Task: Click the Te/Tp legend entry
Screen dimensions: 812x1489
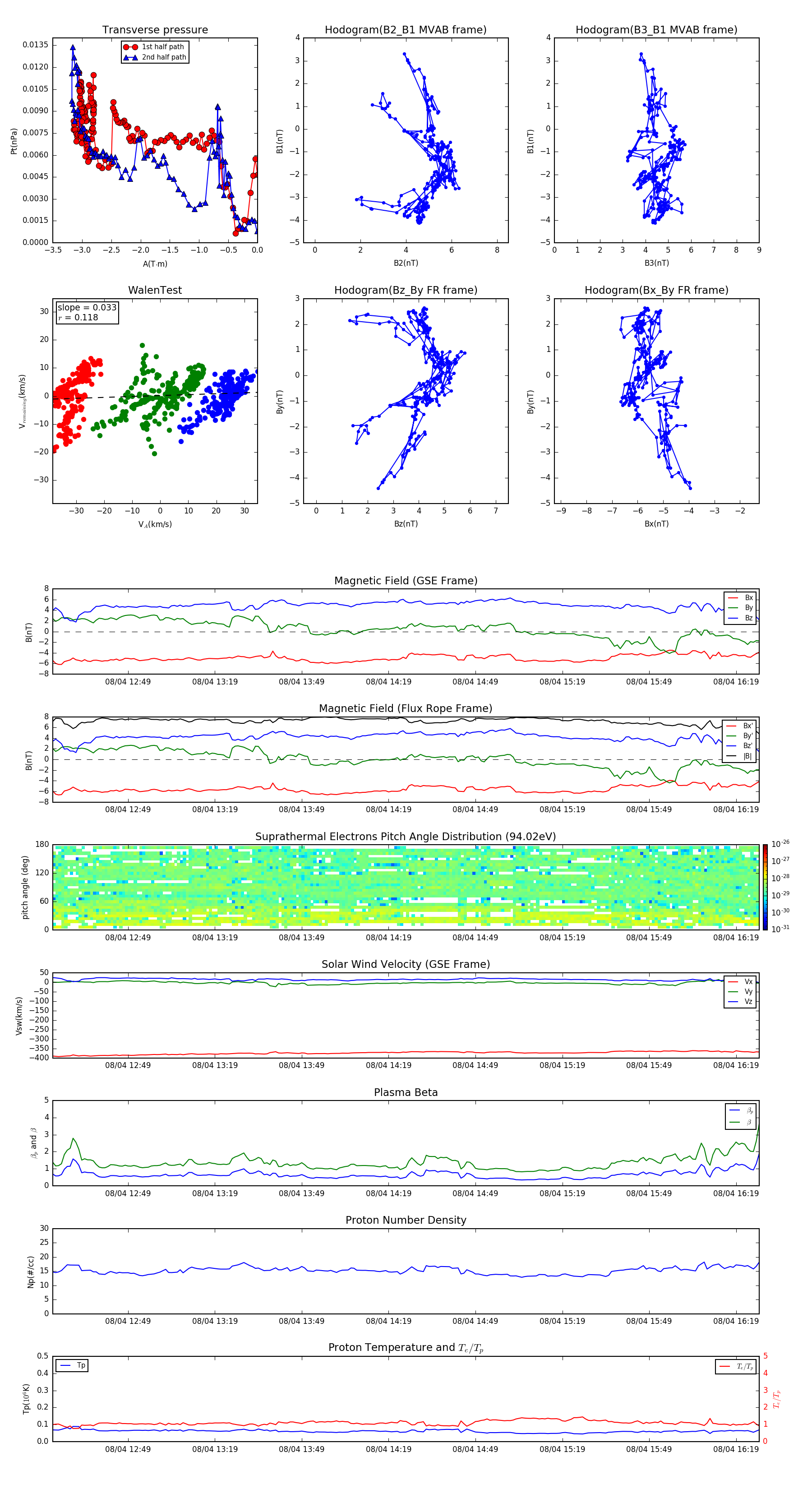Action: pos(736,1367)
